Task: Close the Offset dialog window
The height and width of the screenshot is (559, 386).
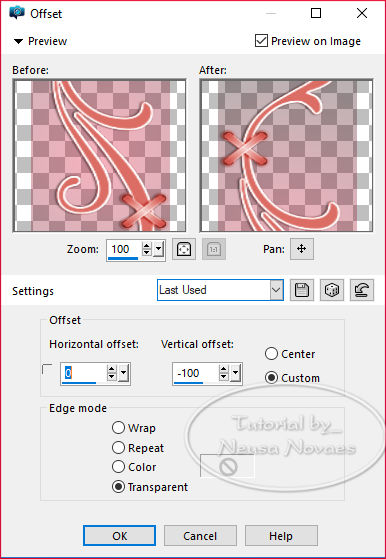Action: click(x=362, y=13)
